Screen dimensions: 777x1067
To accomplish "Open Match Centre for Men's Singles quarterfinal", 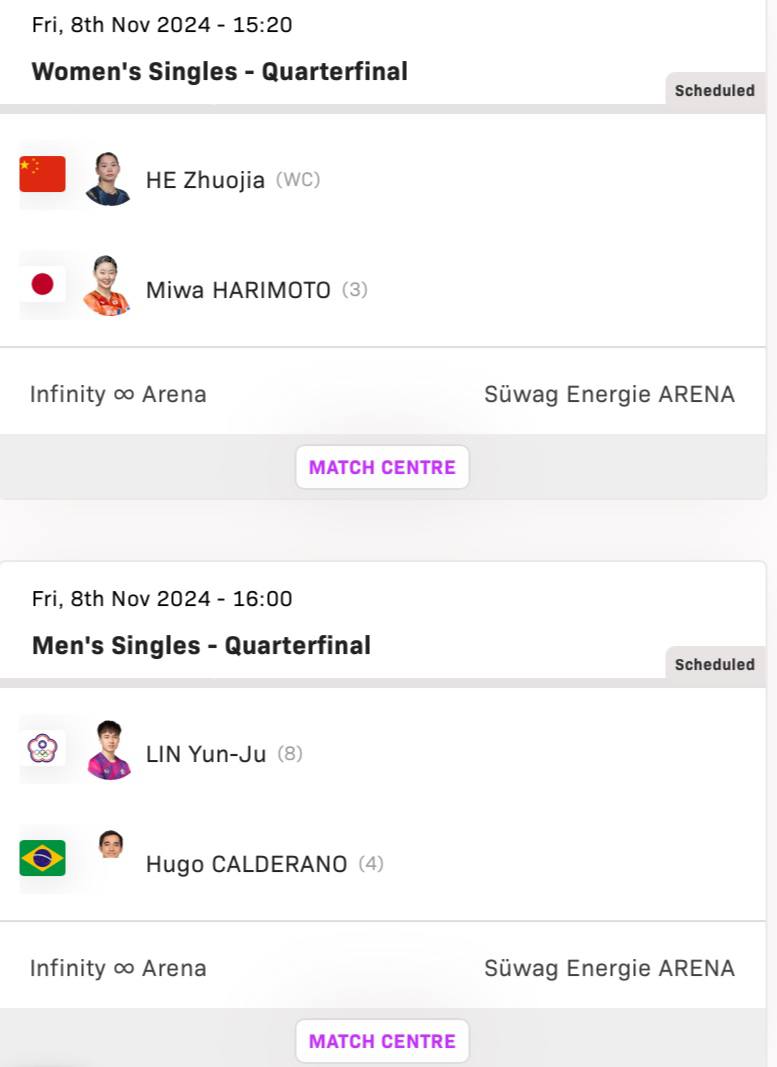I will [x=382, y=1041].
